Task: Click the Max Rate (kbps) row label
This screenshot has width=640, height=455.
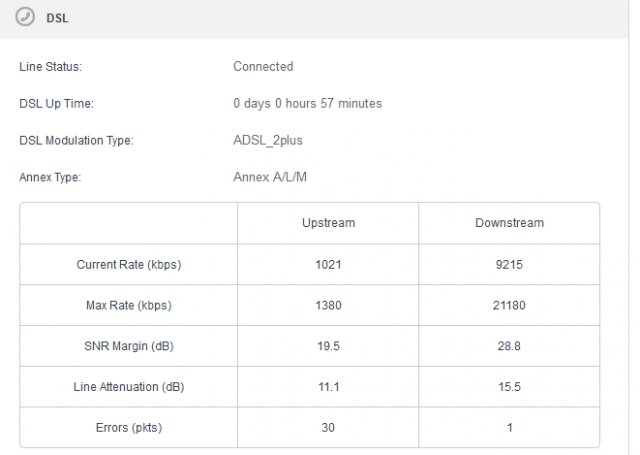Action: (x=128, y=305)
